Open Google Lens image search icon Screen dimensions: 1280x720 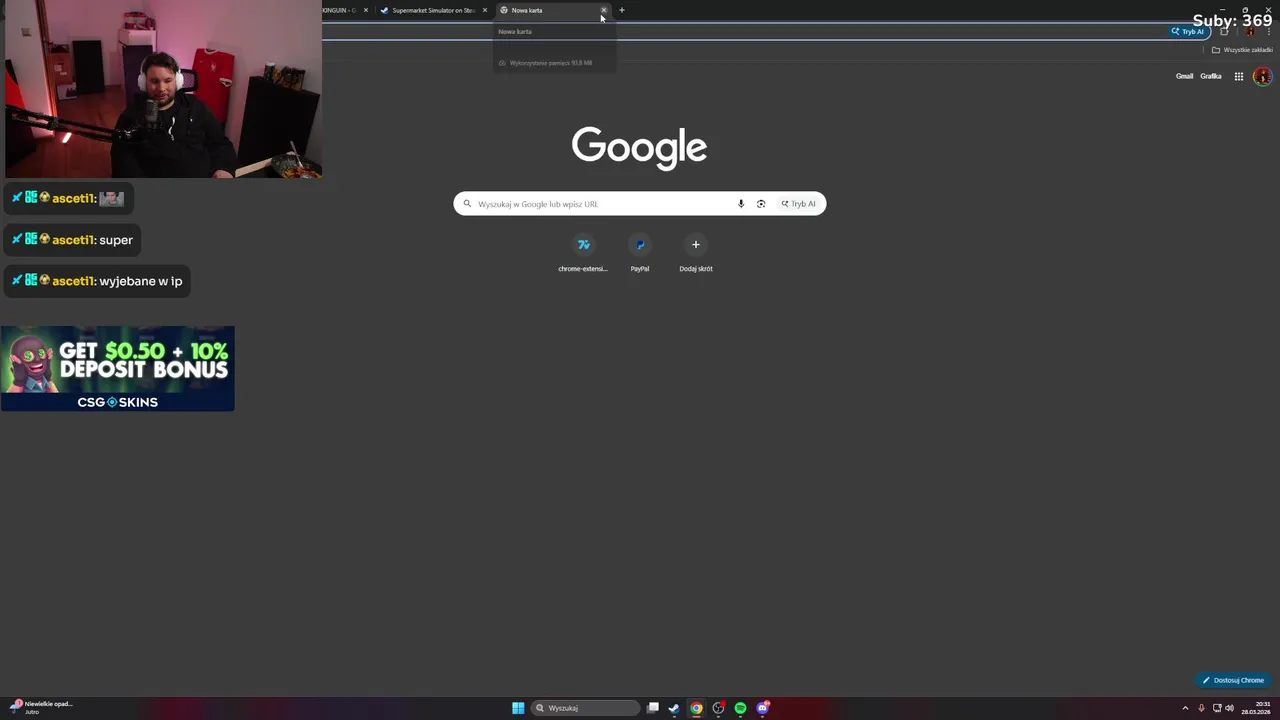coord(761,204)
